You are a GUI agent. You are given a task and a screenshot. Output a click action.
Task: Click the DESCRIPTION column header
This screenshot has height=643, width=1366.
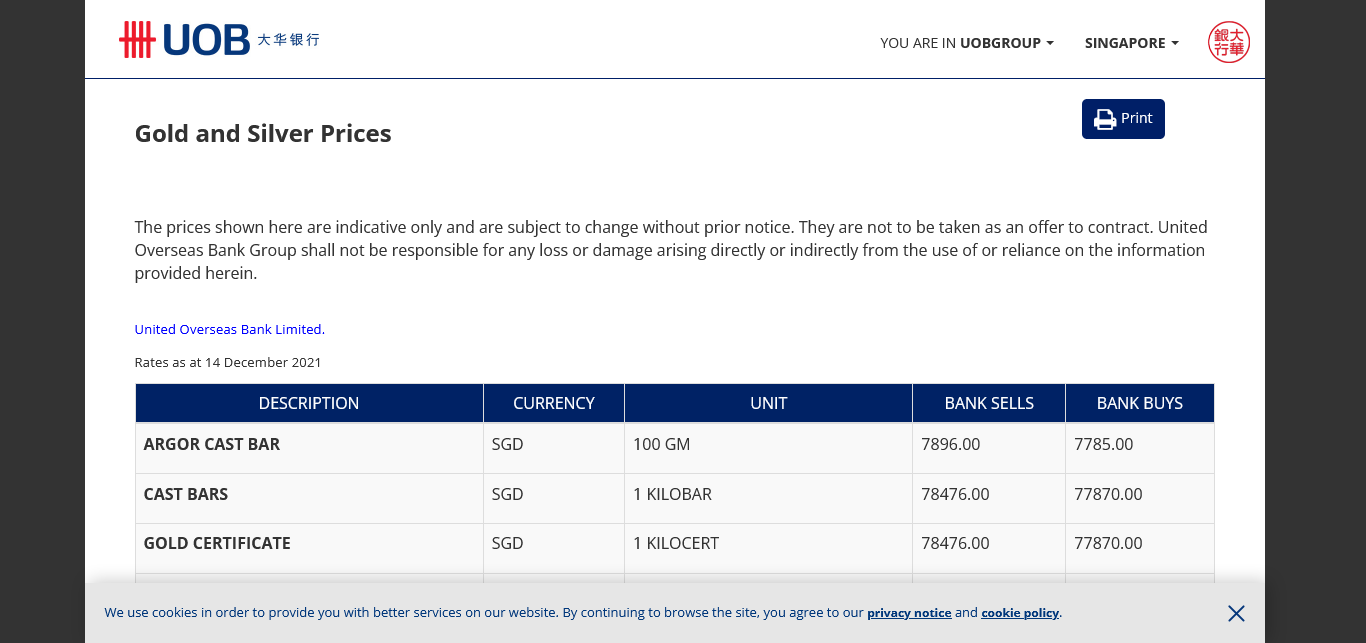(309, 403)
